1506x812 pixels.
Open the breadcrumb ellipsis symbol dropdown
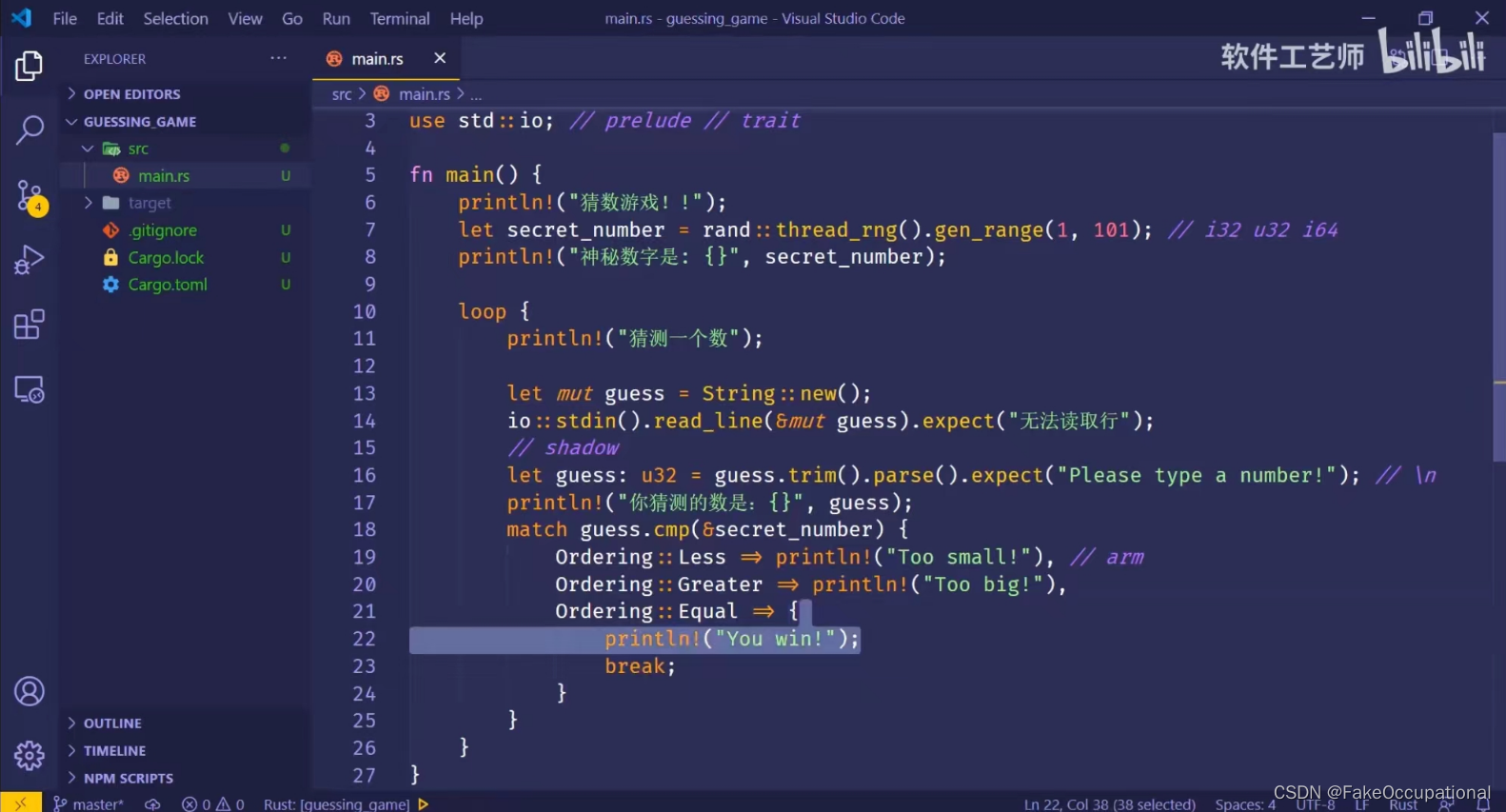476,94
